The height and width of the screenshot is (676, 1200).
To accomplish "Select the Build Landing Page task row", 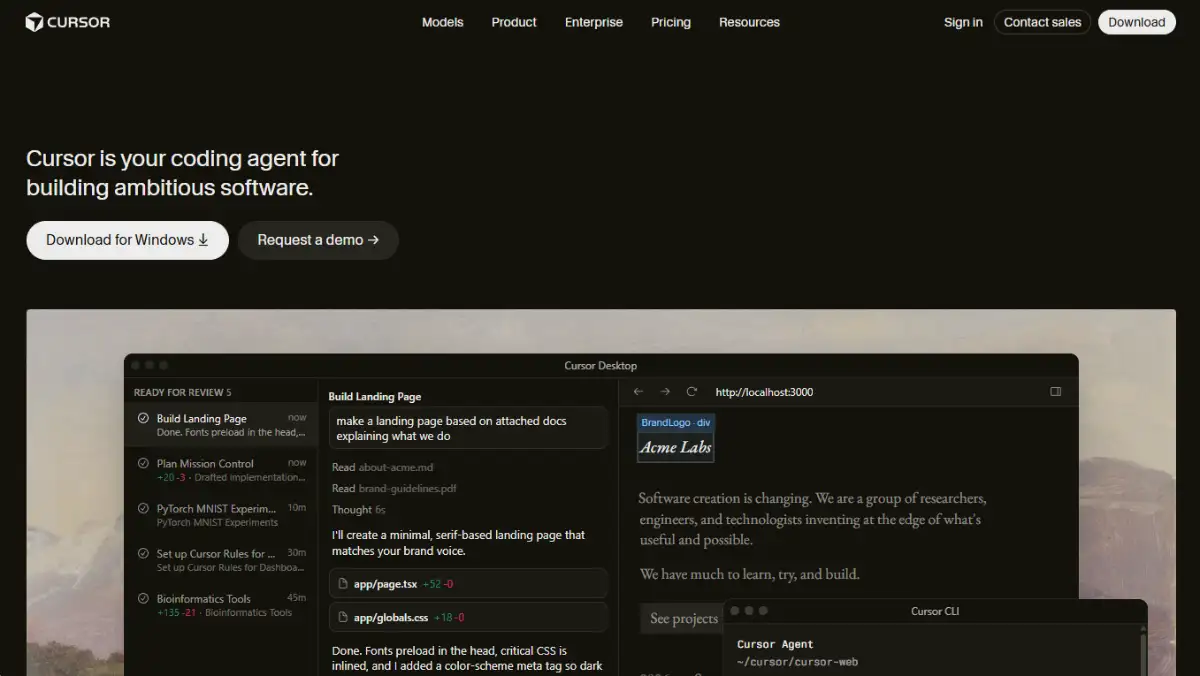I will (x=221, y=425).
